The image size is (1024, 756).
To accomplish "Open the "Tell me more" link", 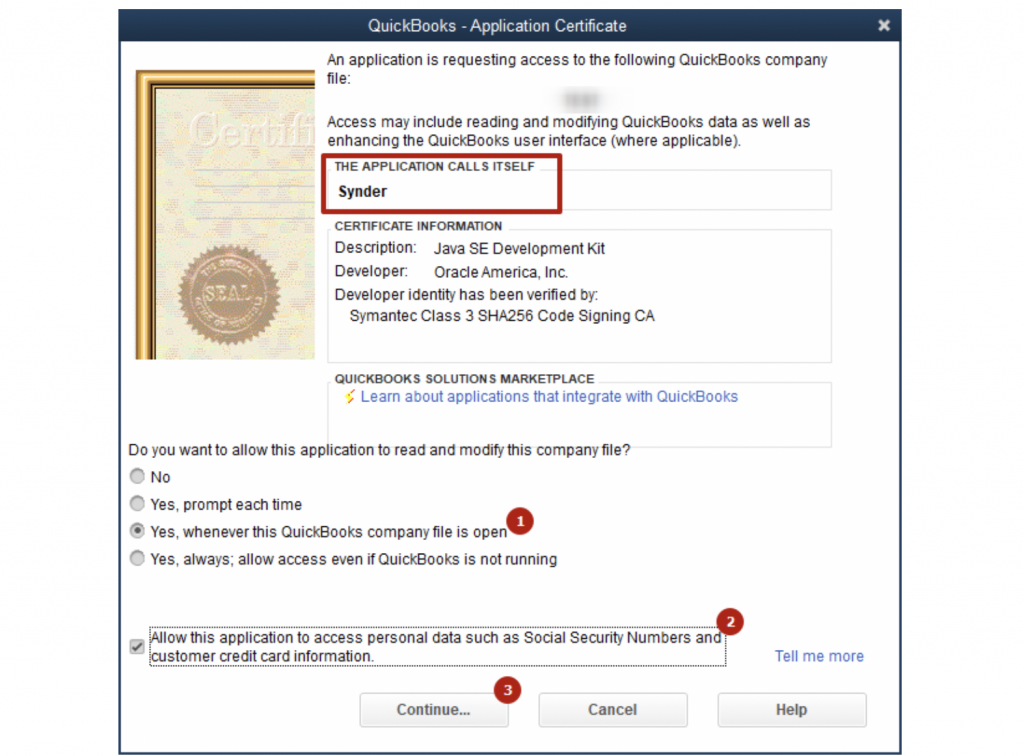I will pos(819,656).
